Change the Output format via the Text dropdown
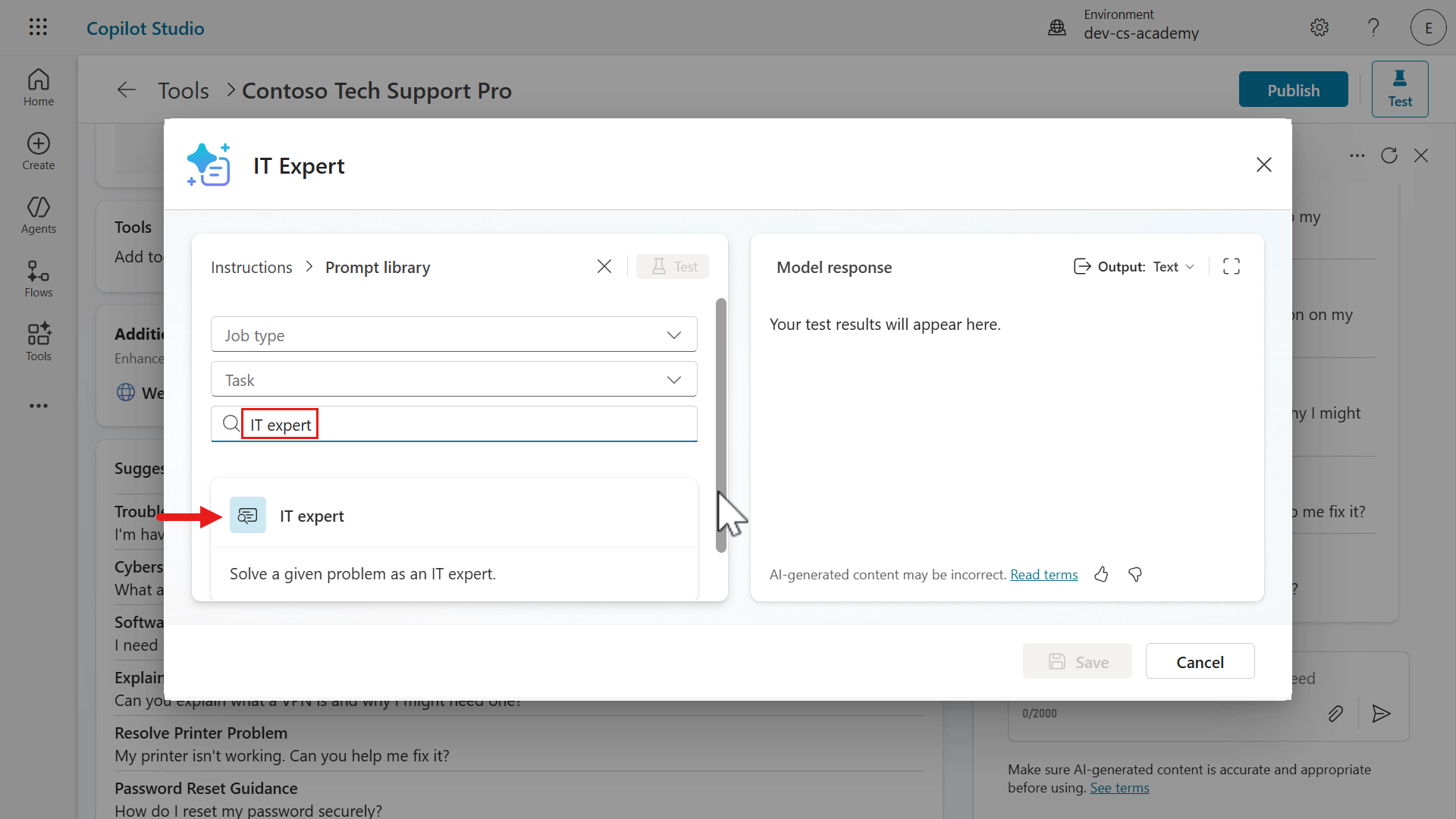The image size is (1456, 819). click(1173, 266)
